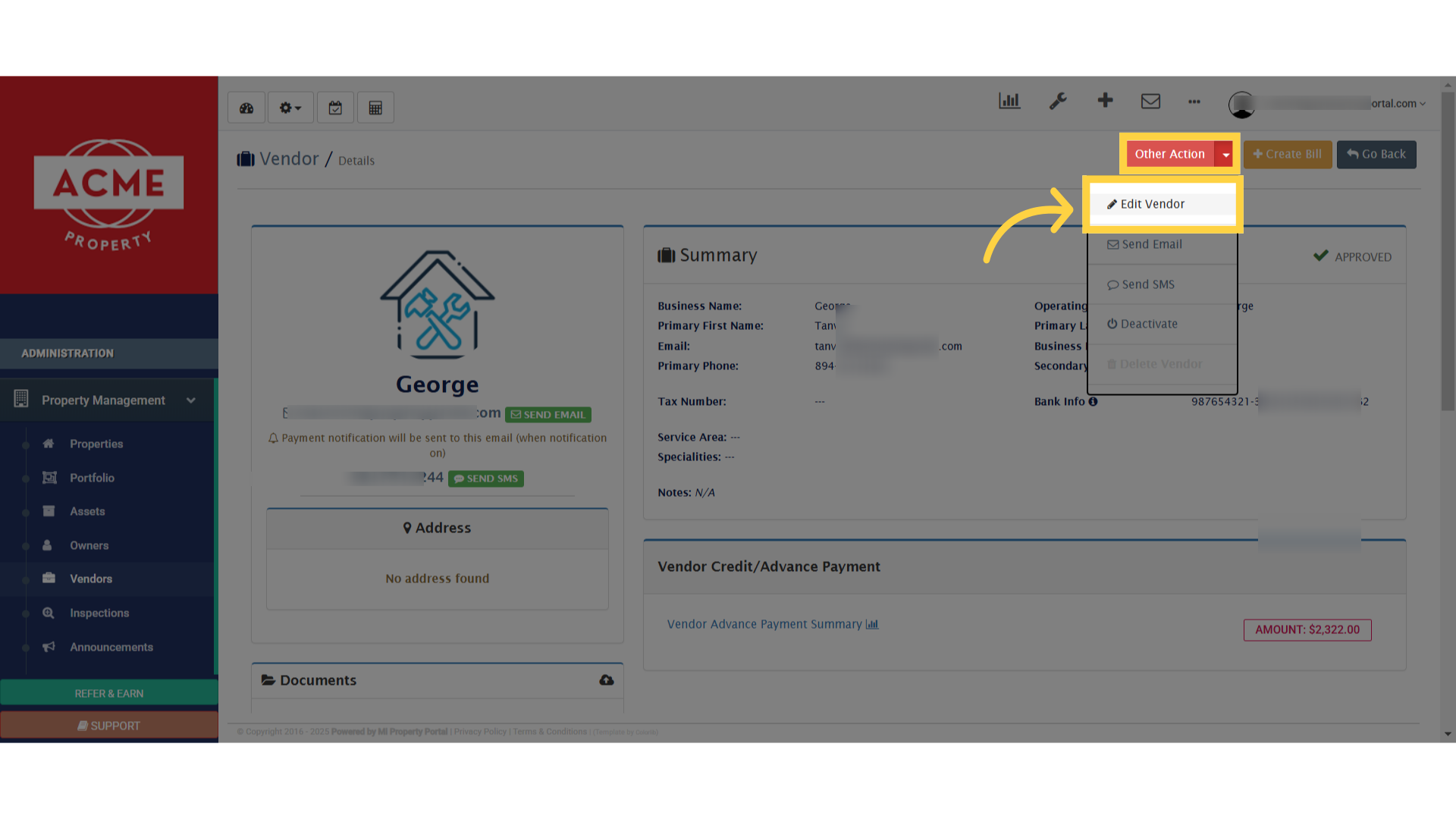Click the Go Back button
Image resolution: width=1456 pixels, height=819 pixels.
coord(1376,154)
